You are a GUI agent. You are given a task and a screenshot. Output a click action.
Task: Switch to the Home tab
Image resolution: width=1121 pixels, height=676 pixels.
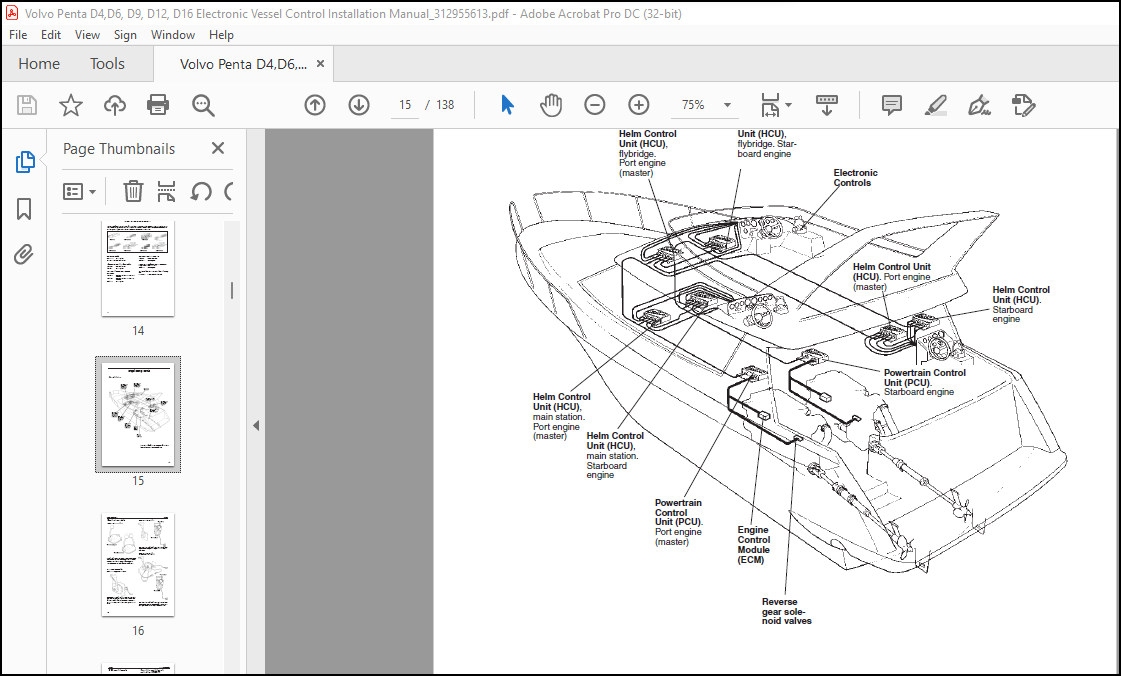point(39,64)
